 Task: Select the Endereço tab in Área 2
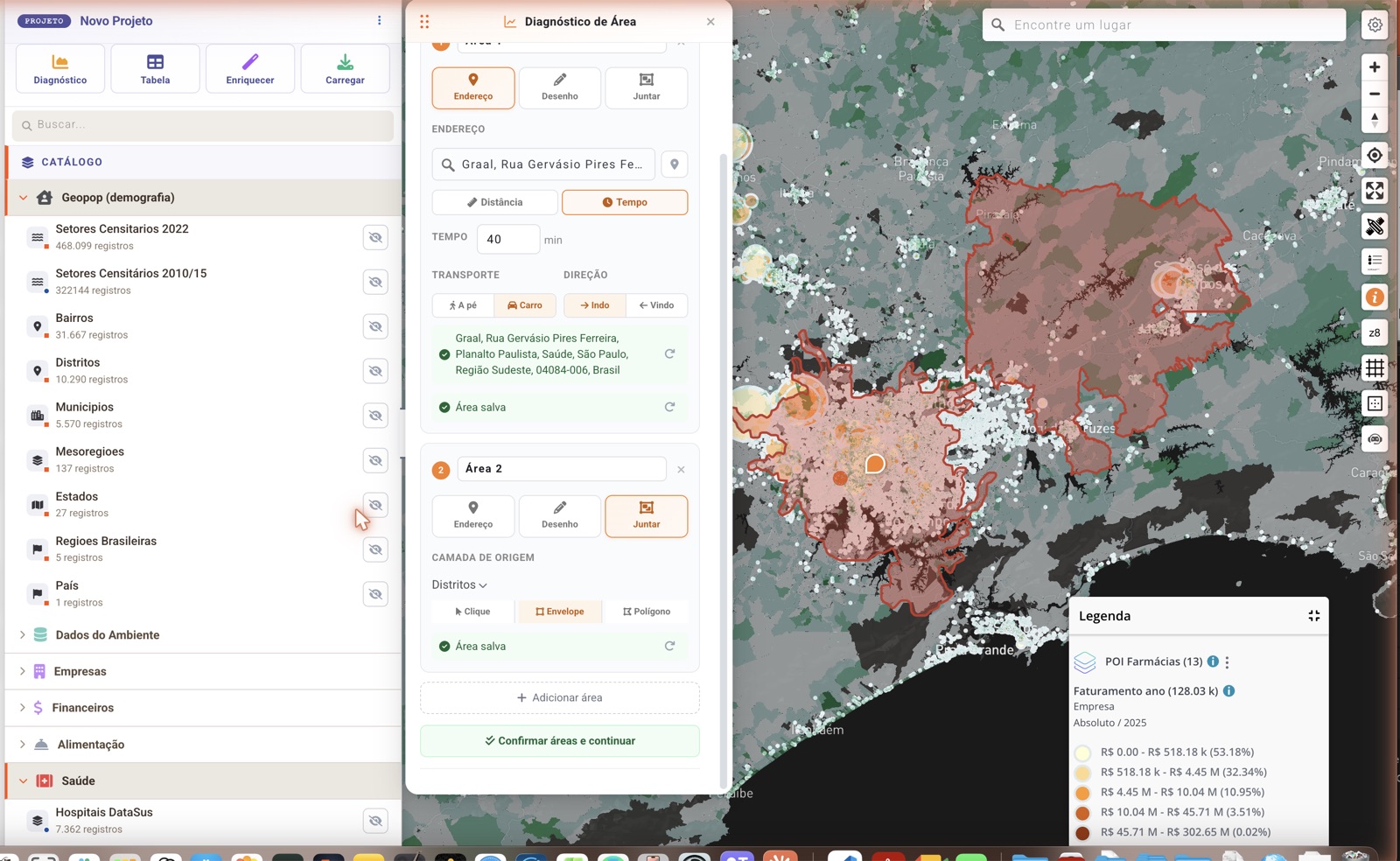coord(473,515)
